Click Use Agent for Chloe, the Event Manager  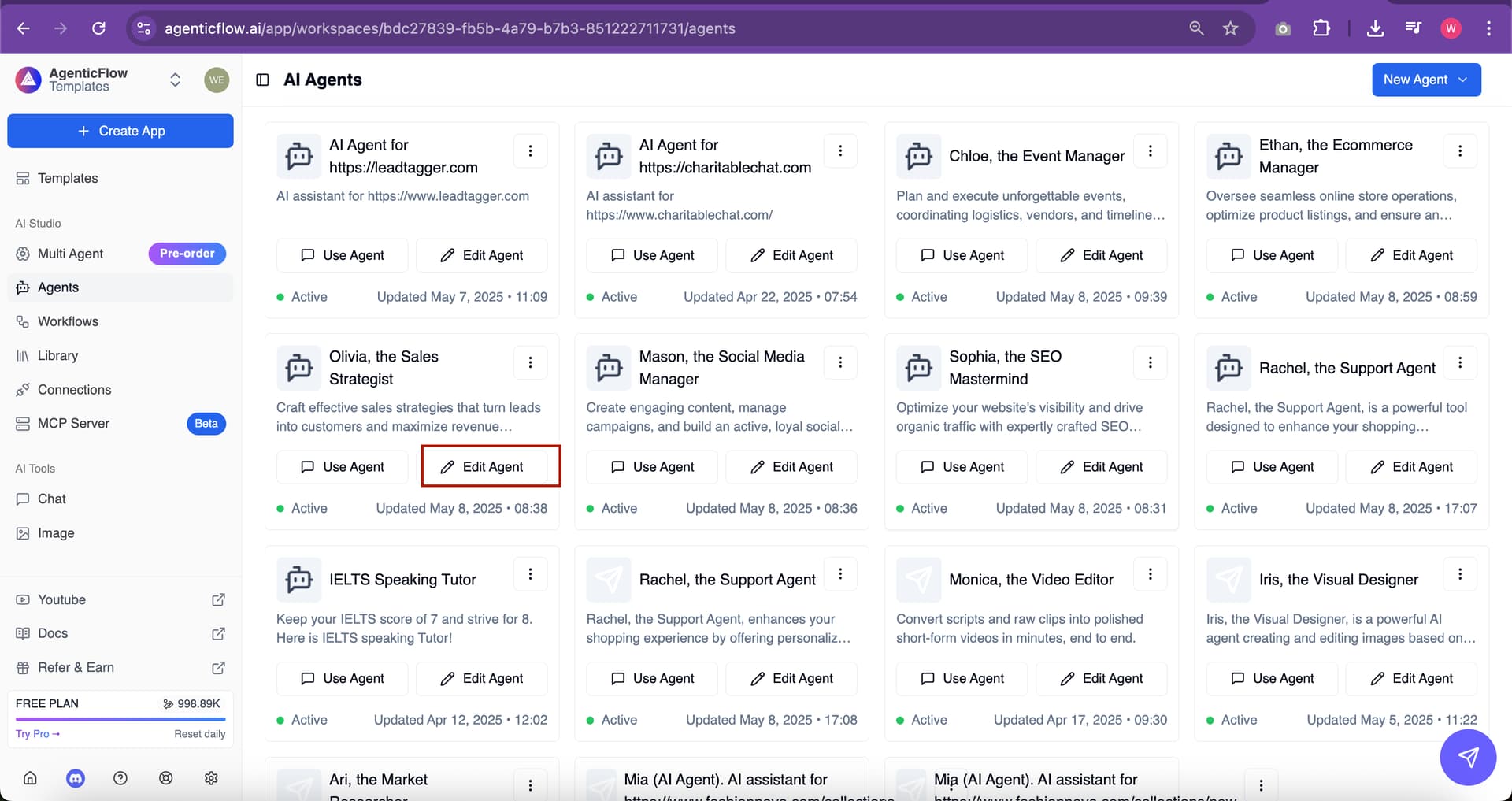[x=962, y=255]
